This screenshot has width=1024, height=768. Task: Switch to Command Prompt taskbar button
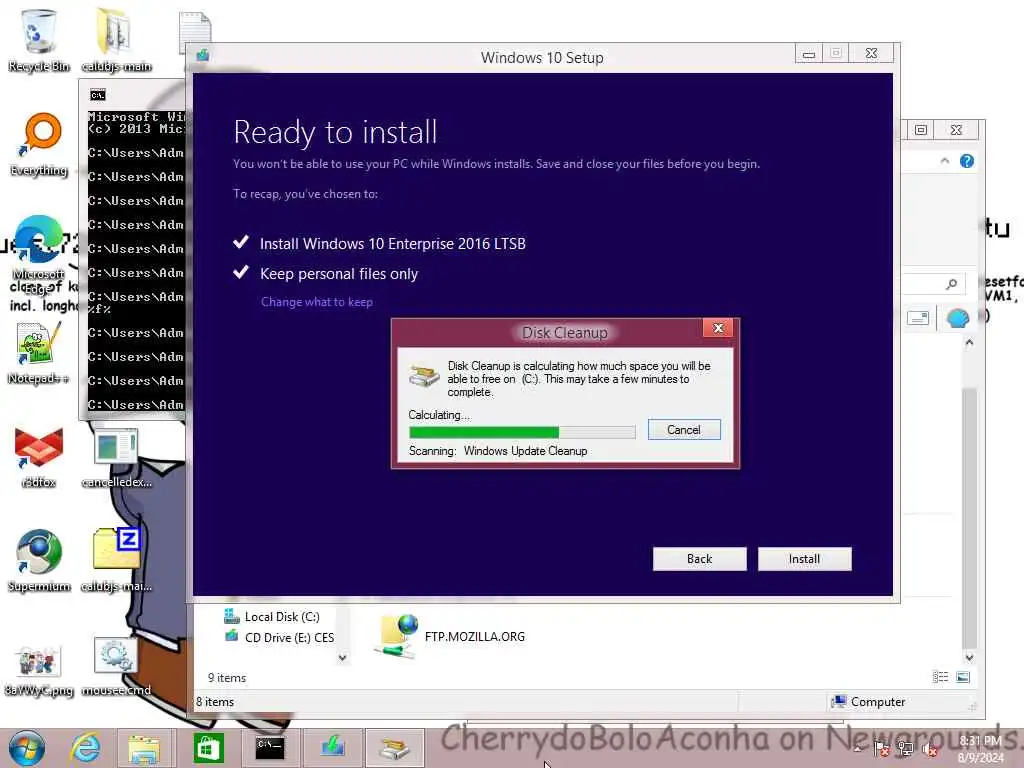[x=270, y=748]
